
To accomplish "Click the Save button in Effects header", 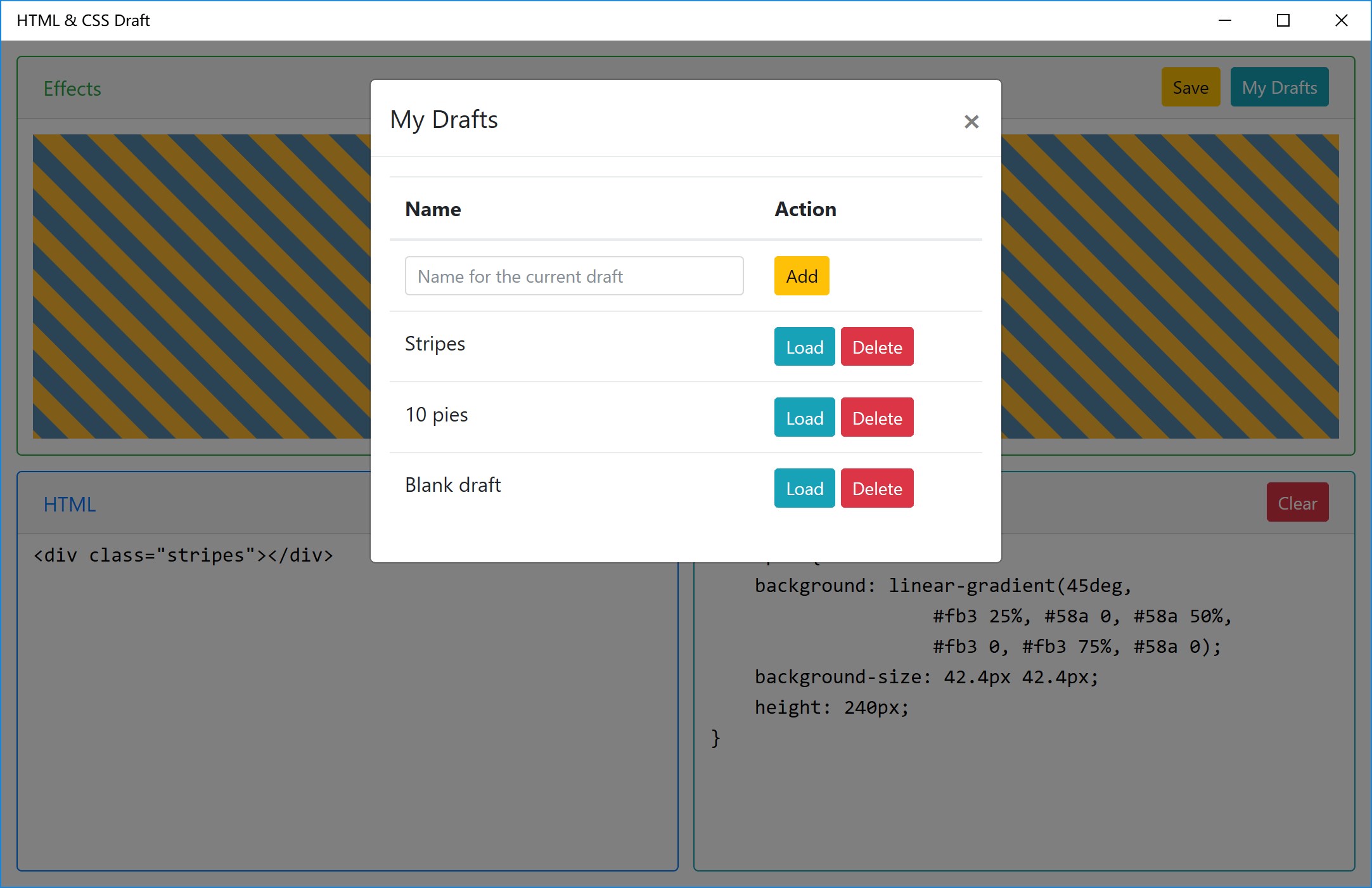I will pyautogui.click(x=1189, y=87).
